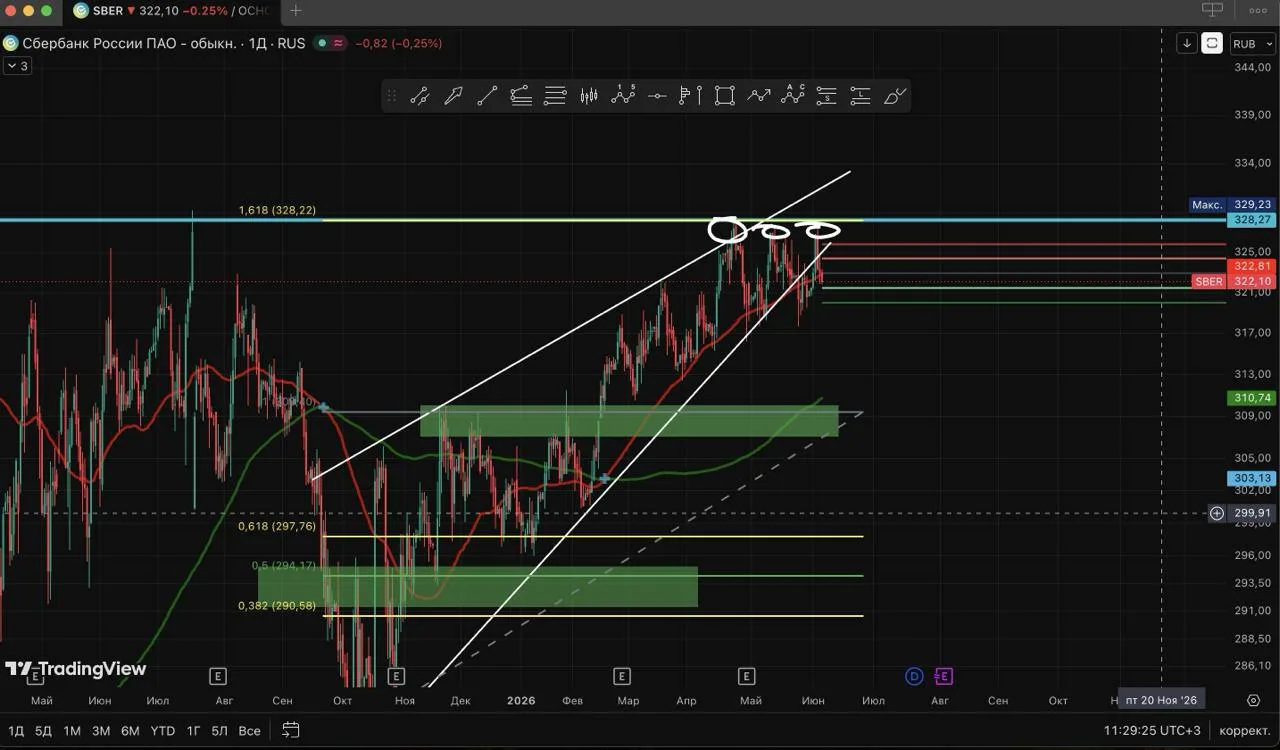The image size is (1280, 750).
Task: Click the earnings 'E' marker above Май 2026
Action: (x=746, y=677)
